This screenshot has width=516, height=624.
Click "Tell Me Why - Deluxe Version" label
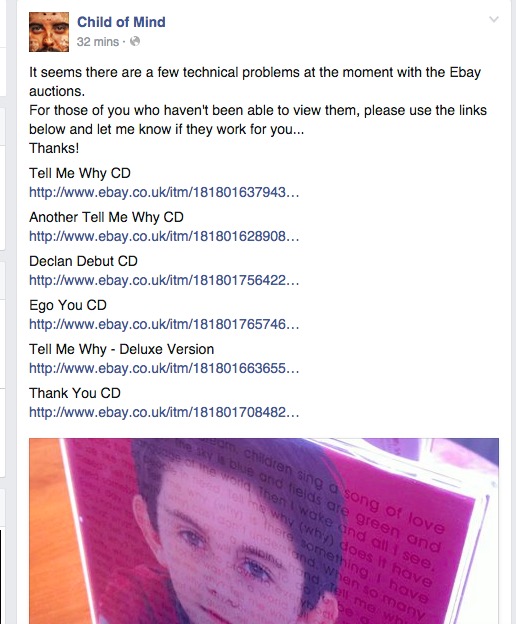(x=121, y=349)
